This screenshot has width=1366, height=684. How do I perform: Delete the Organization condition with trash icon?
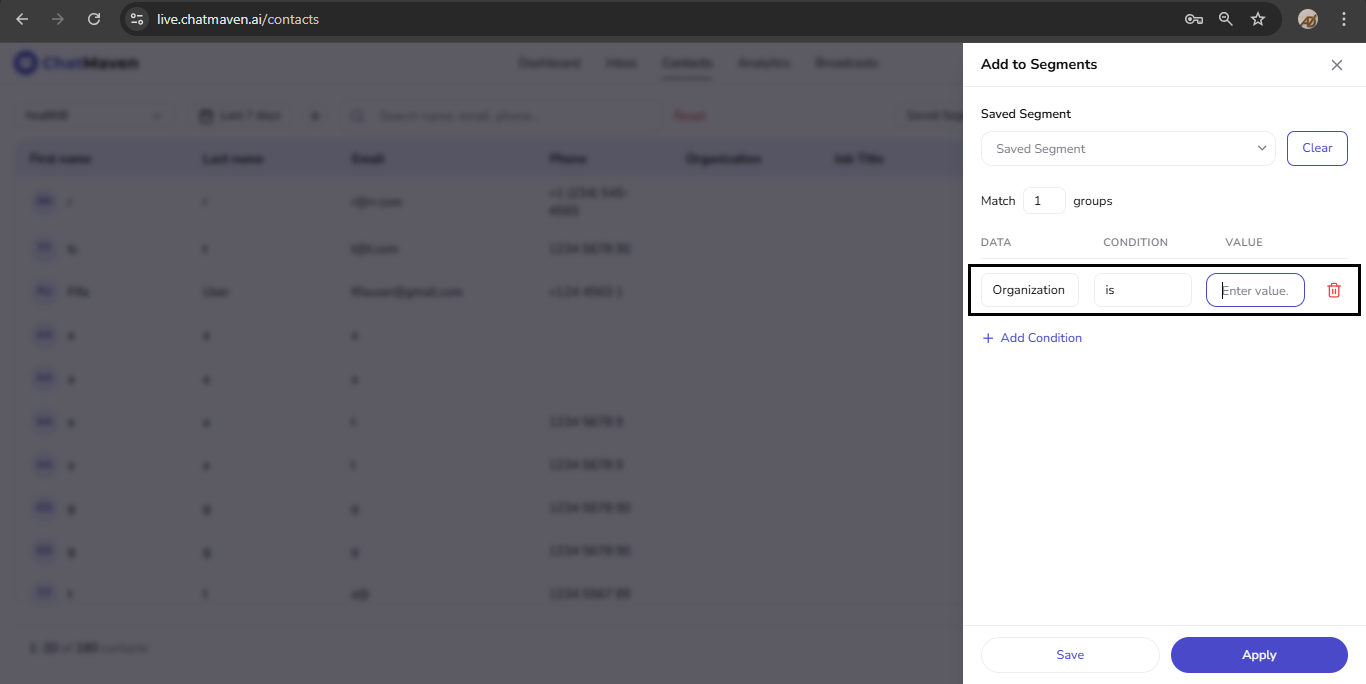tap(1334, 290)
